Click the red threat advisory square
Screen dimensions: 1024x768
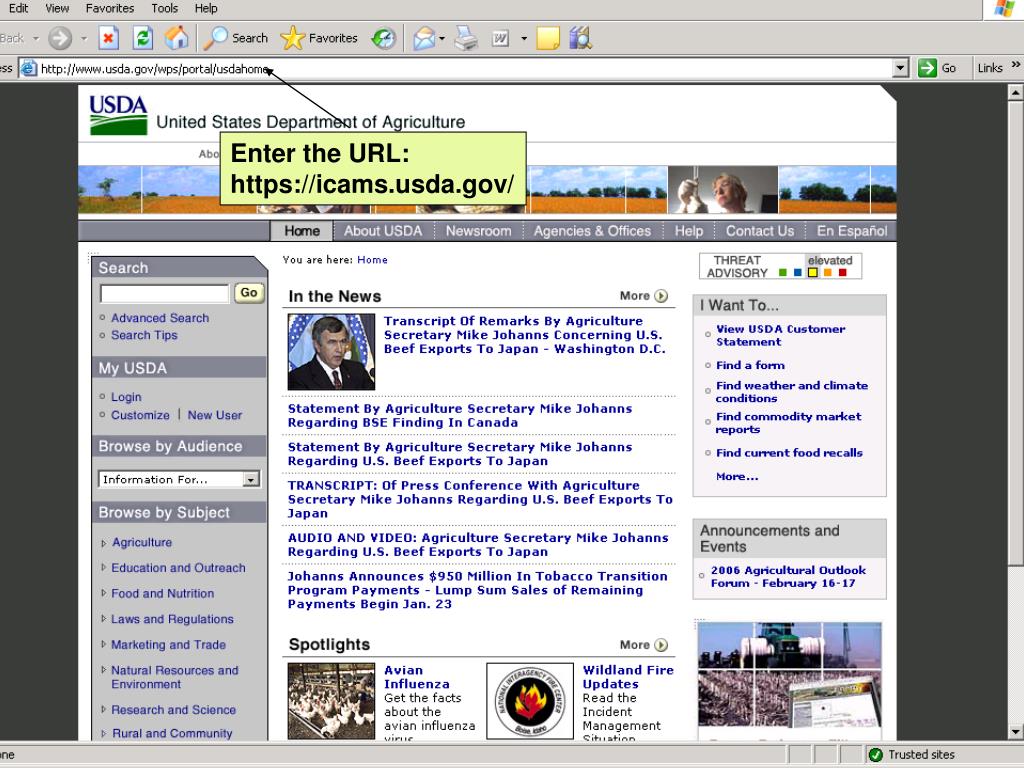(842, 272)
